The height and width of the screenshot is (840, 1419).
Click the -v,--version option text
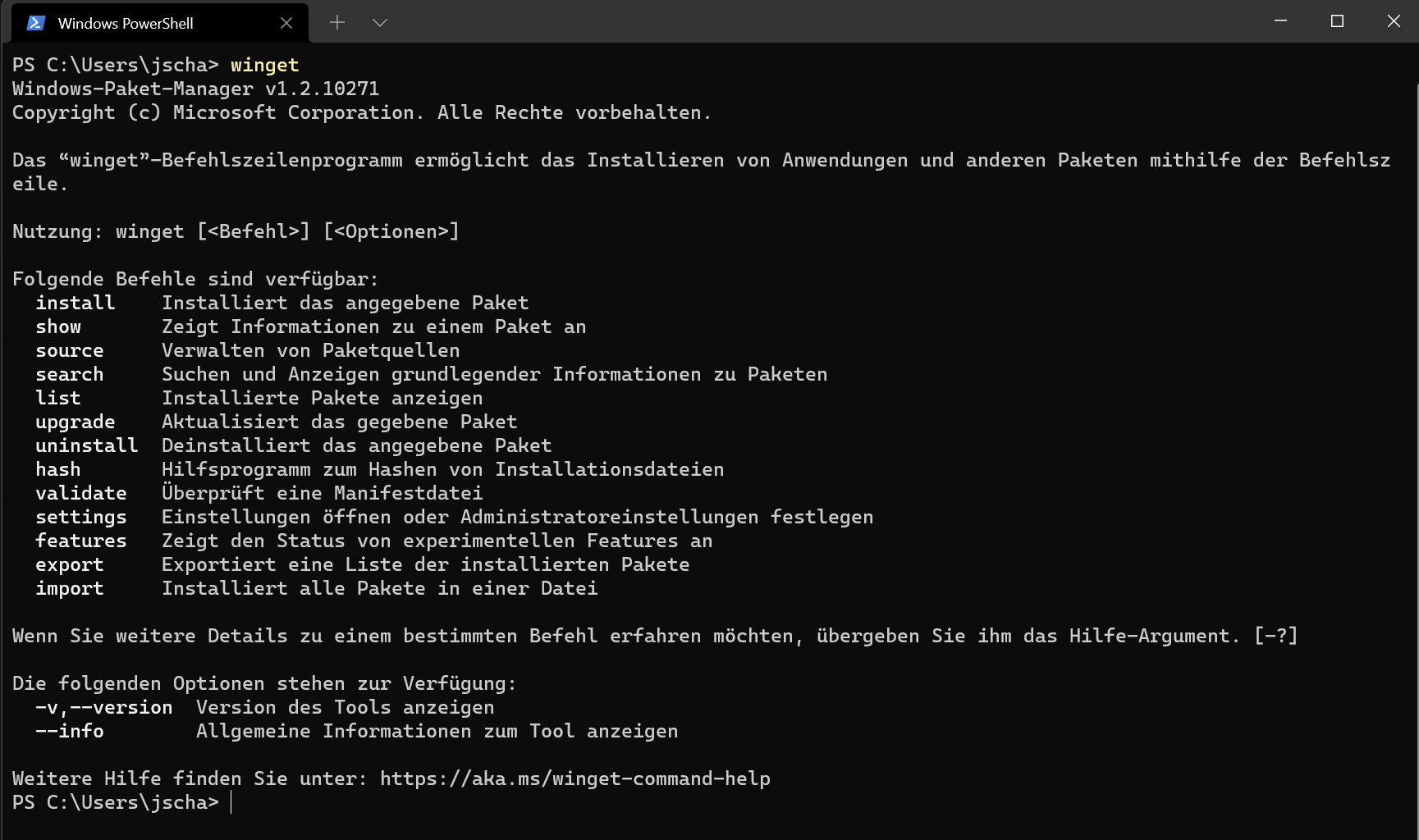(x=103, y=707)
